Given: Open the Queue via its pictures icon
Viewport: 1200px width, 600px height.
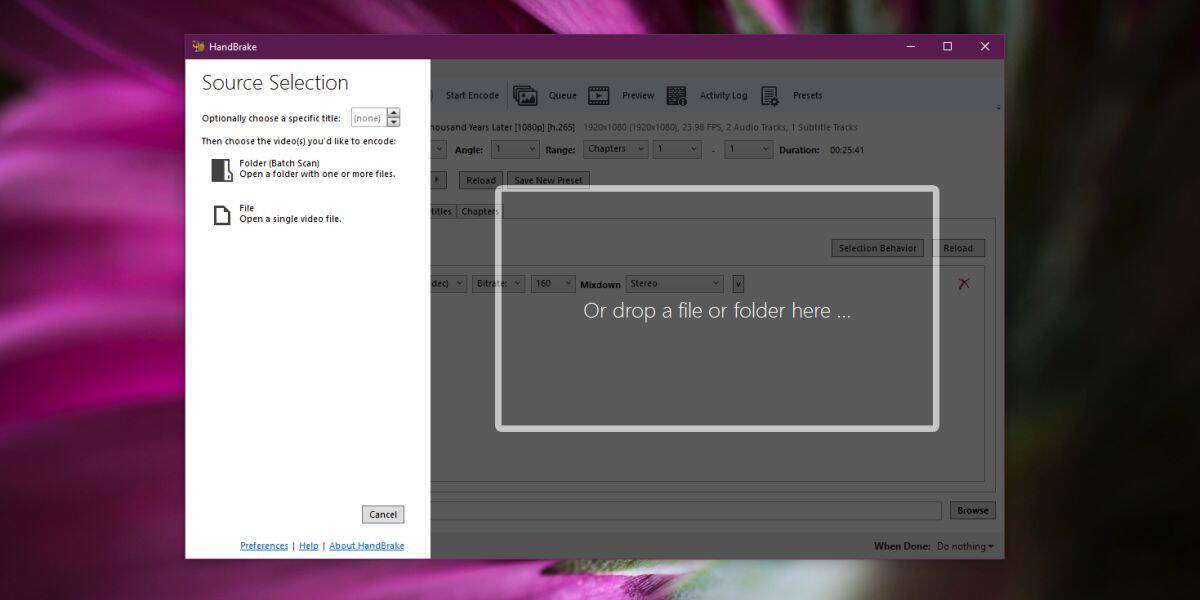Looking at the screenshot, I should pos(525,95).
